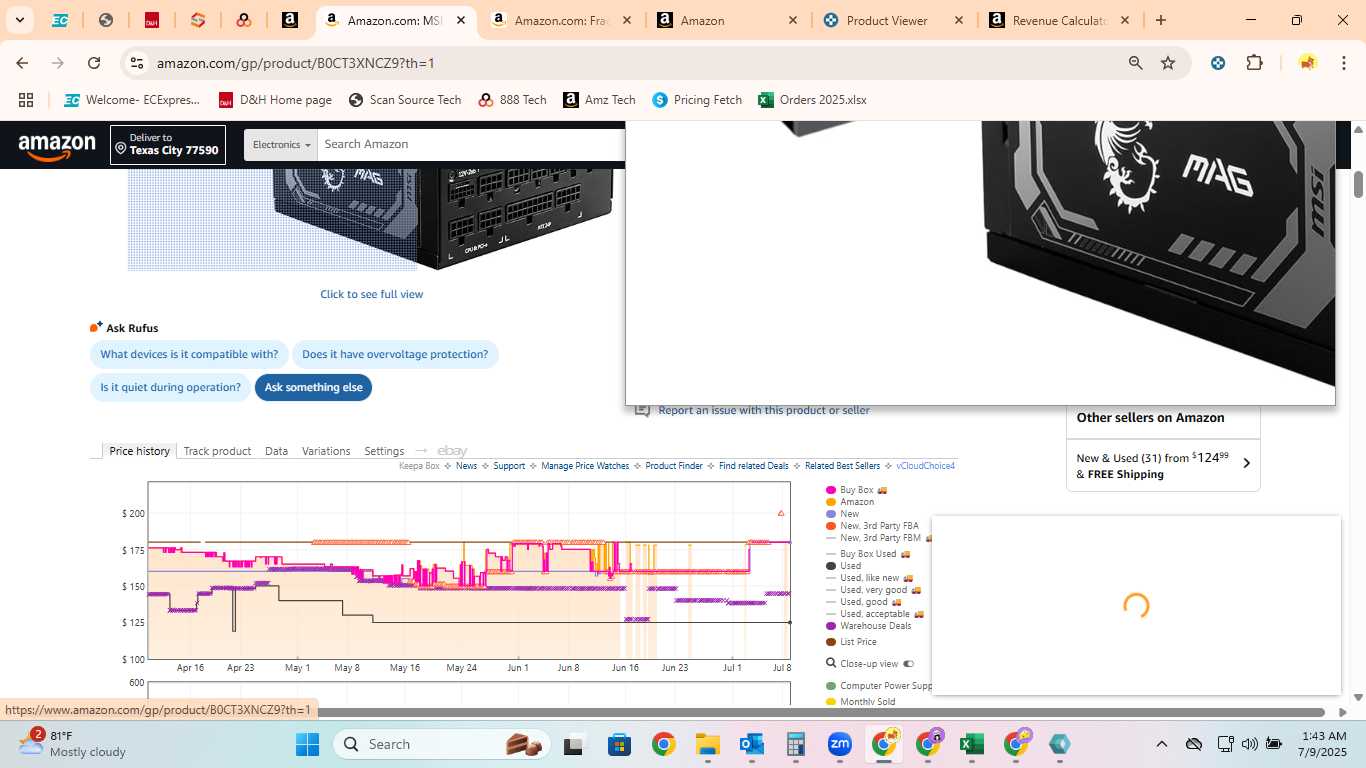The image size is (1366, 768).
Task: Open Chrome profile avatar
Action: pyautogui.click(x=1307, y=63)
